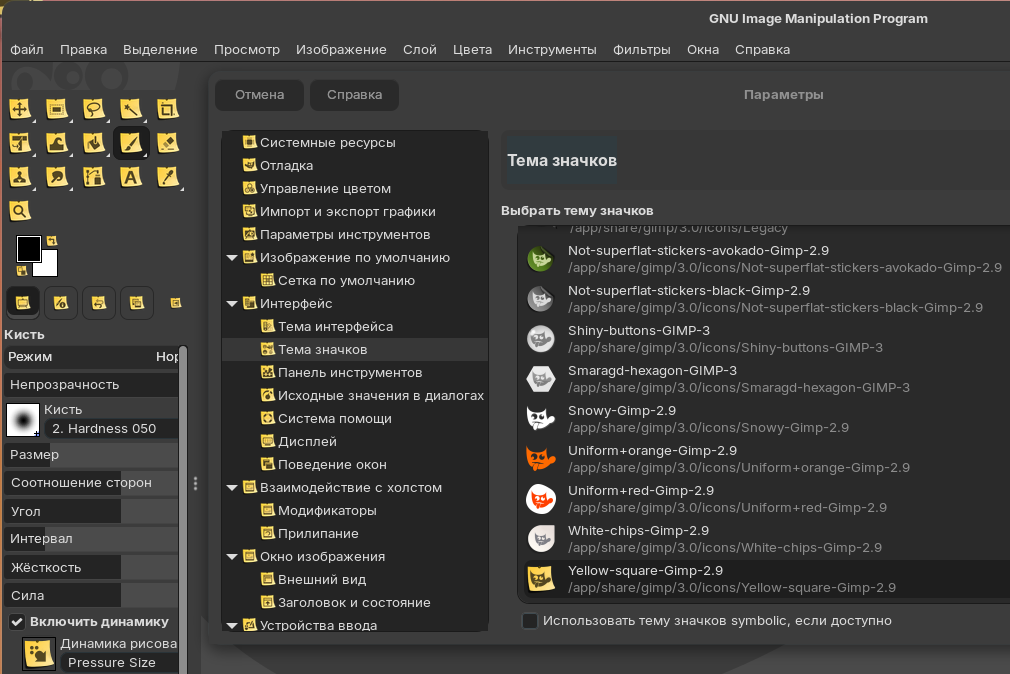Swap foreground and background colors
1010x674 pixels.
pyautogui.click(x=52, y=241)
